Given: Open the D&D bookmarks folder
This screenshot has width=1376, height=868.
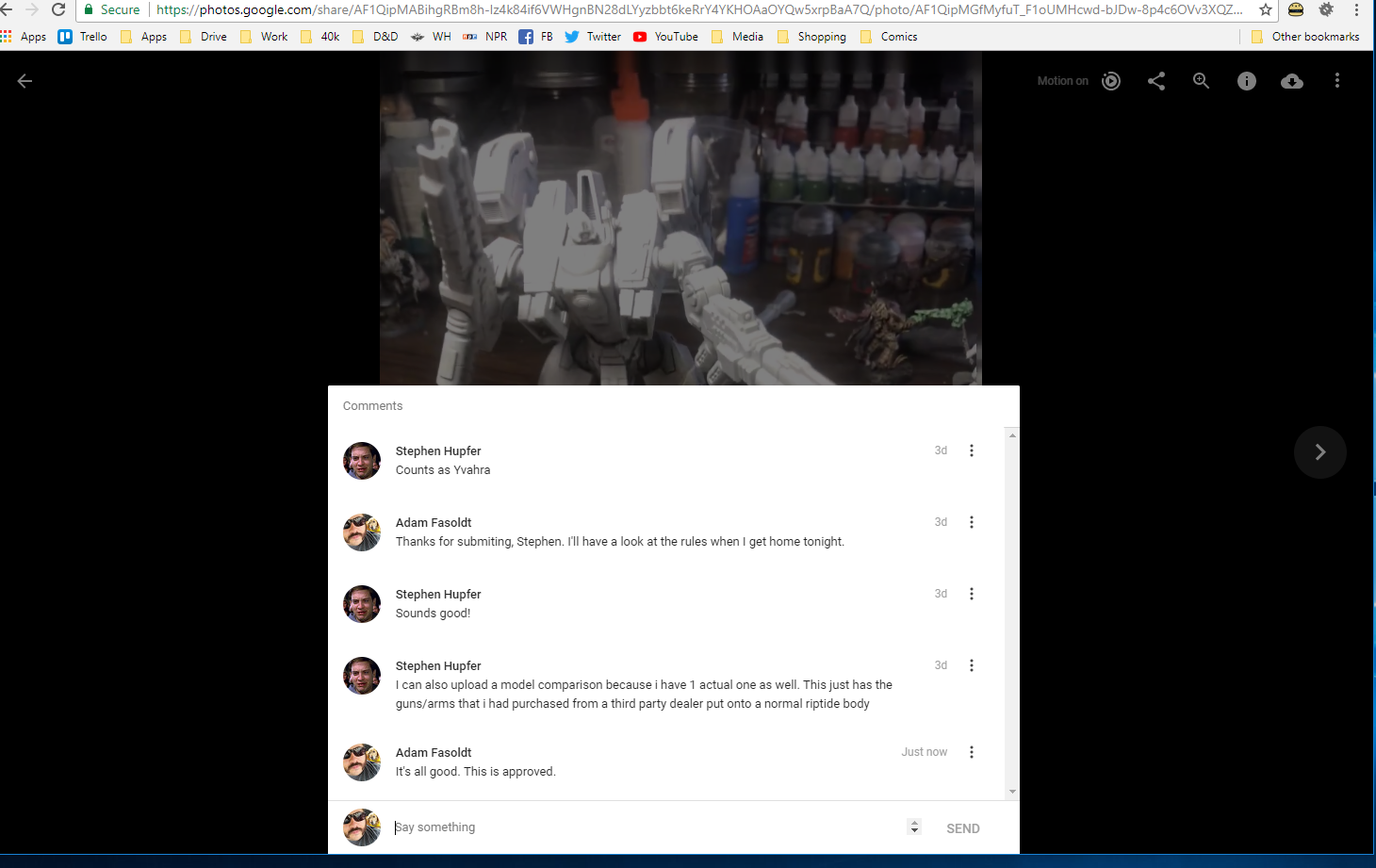Looking at the screenshot, I should tap(375, 37).
